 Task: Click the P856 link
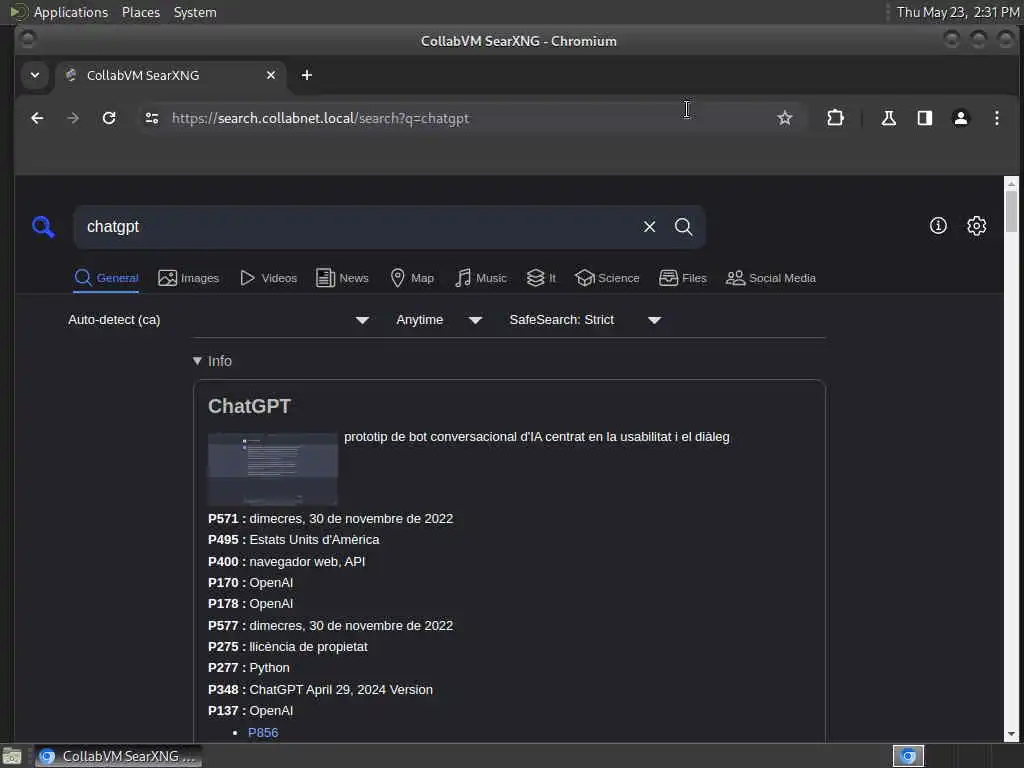263,733
